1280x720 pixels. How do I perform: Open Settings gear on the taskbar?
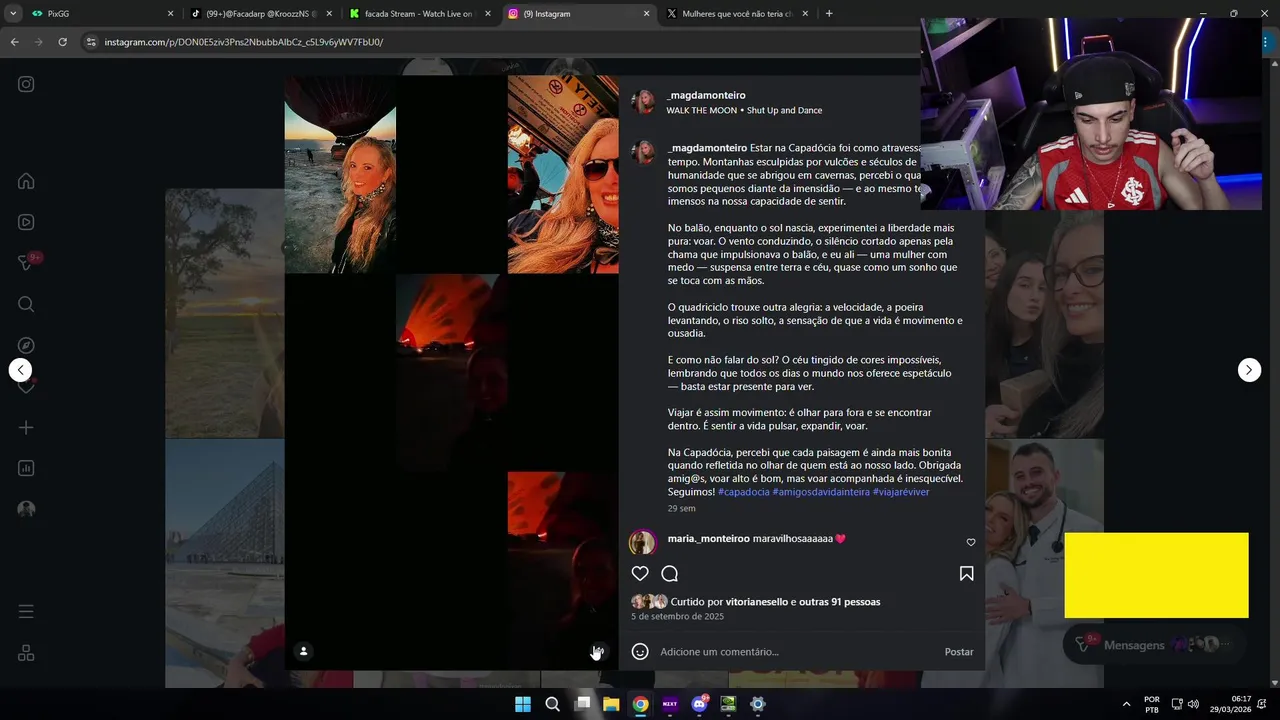coord(758,704)
